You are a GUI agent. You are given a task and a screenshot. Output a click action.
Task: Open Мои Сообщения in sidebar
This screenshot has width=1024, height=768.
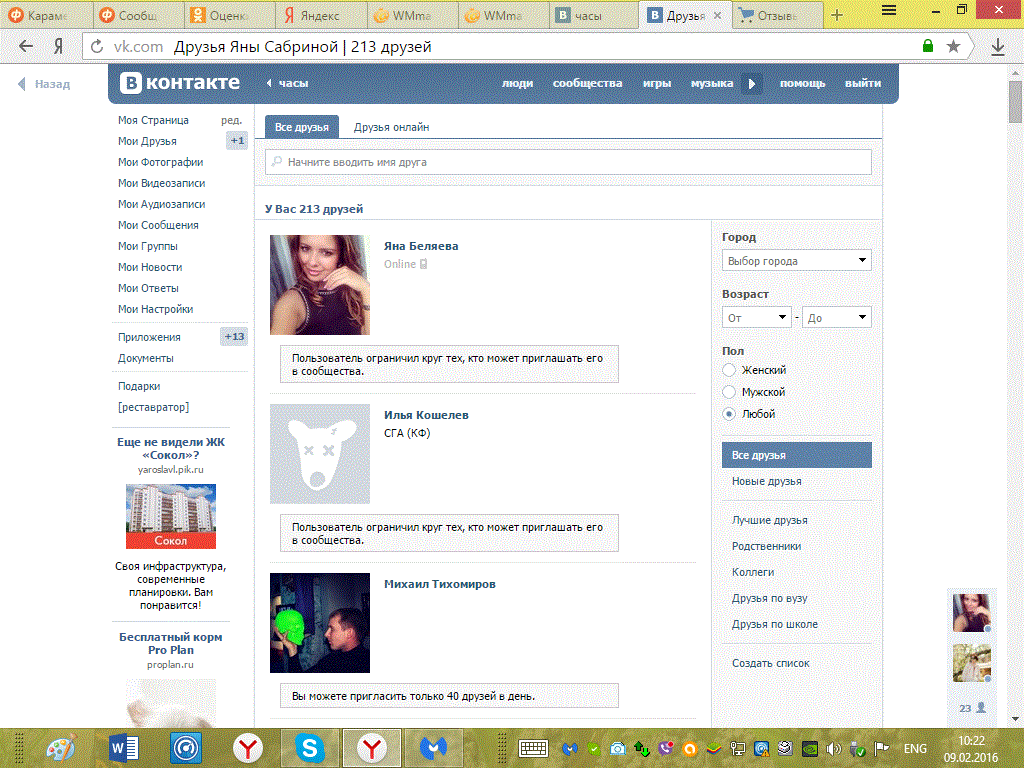tap(158, 225)
